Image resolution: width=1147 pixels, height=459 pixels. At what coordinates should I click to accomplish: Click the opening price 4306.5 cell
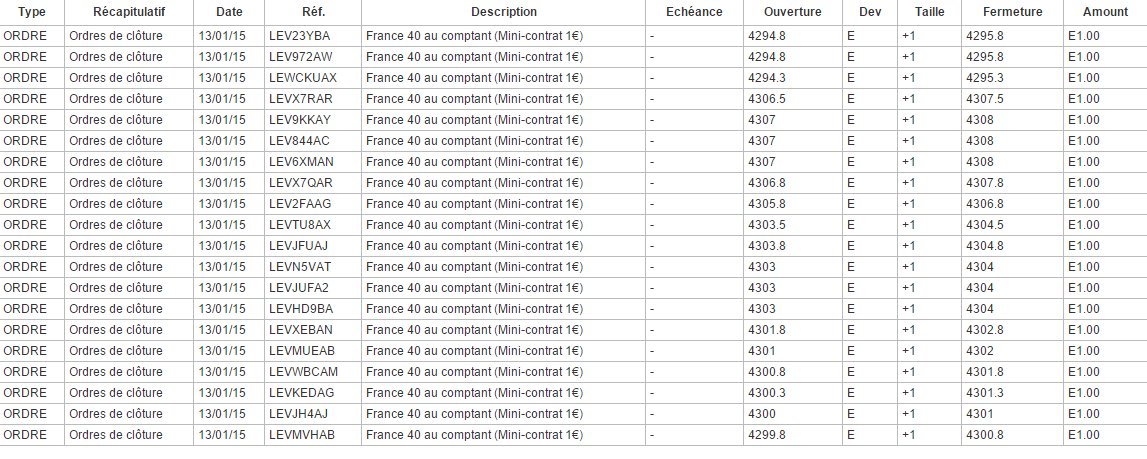[x=767, y=99]
